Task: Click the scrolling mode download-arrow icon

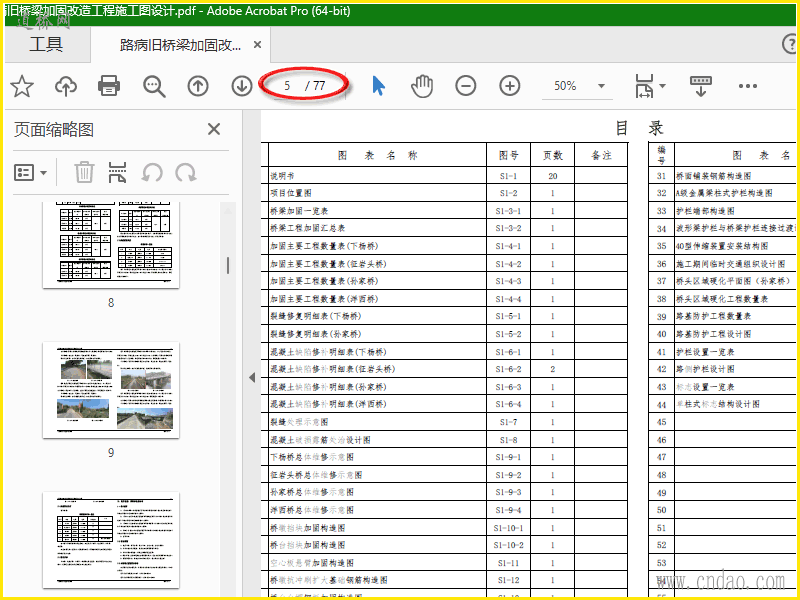Action: (x=701, y=86)
